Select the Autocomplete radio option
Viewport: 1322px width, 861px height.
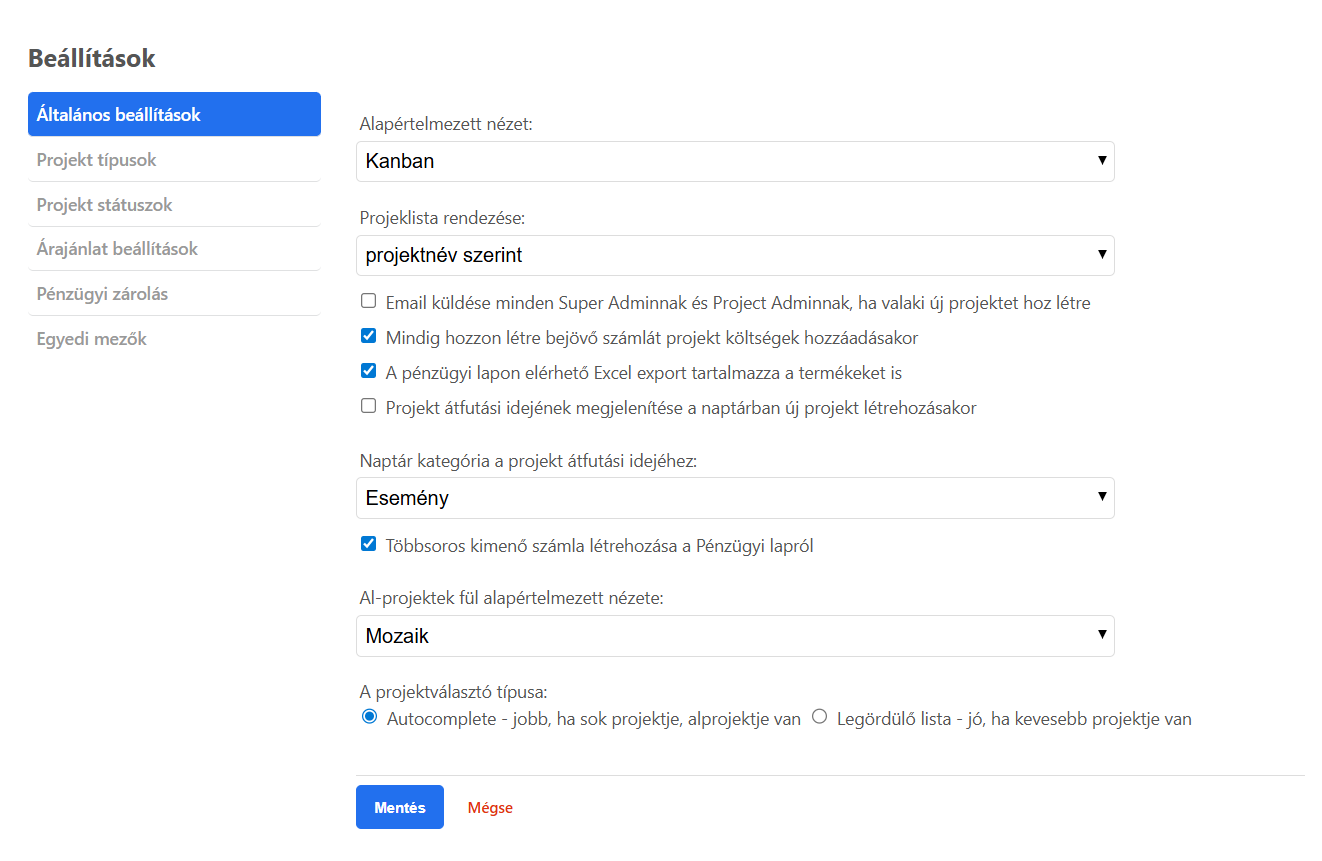[369, 717]
